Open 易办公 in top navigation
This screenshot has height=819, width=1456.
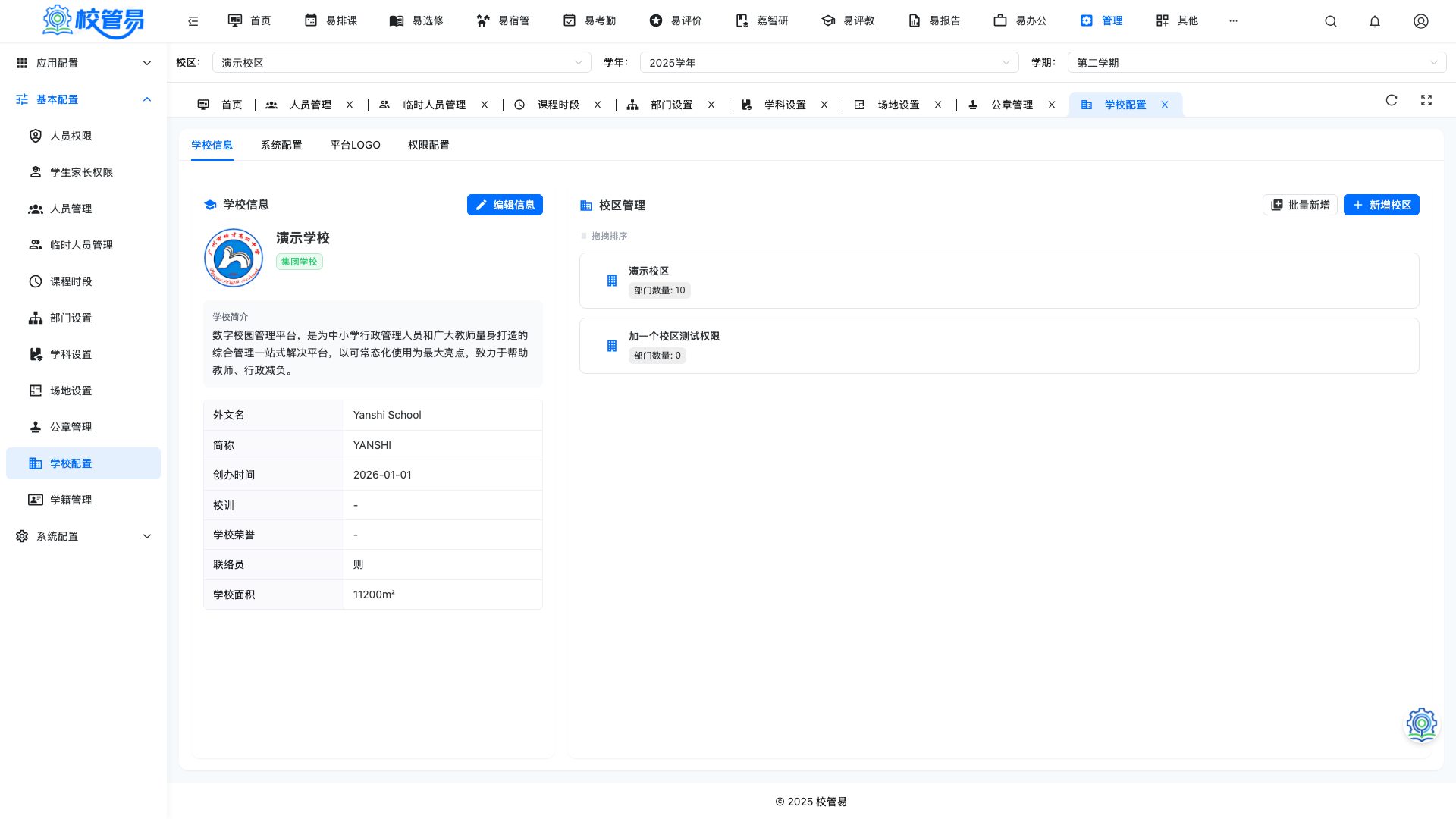tap(1021, 21)
